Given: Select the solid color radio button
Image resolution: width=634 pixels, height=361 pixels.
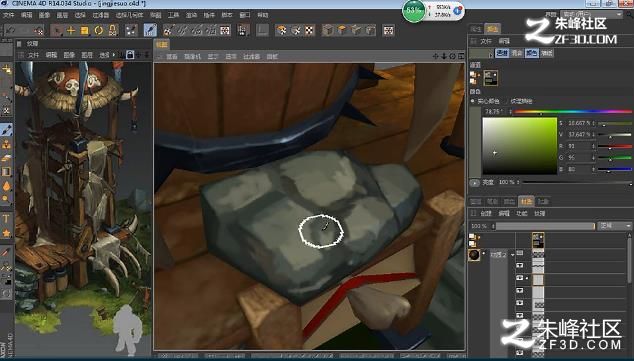Looking at the screenshot, I should pos(473,101).
